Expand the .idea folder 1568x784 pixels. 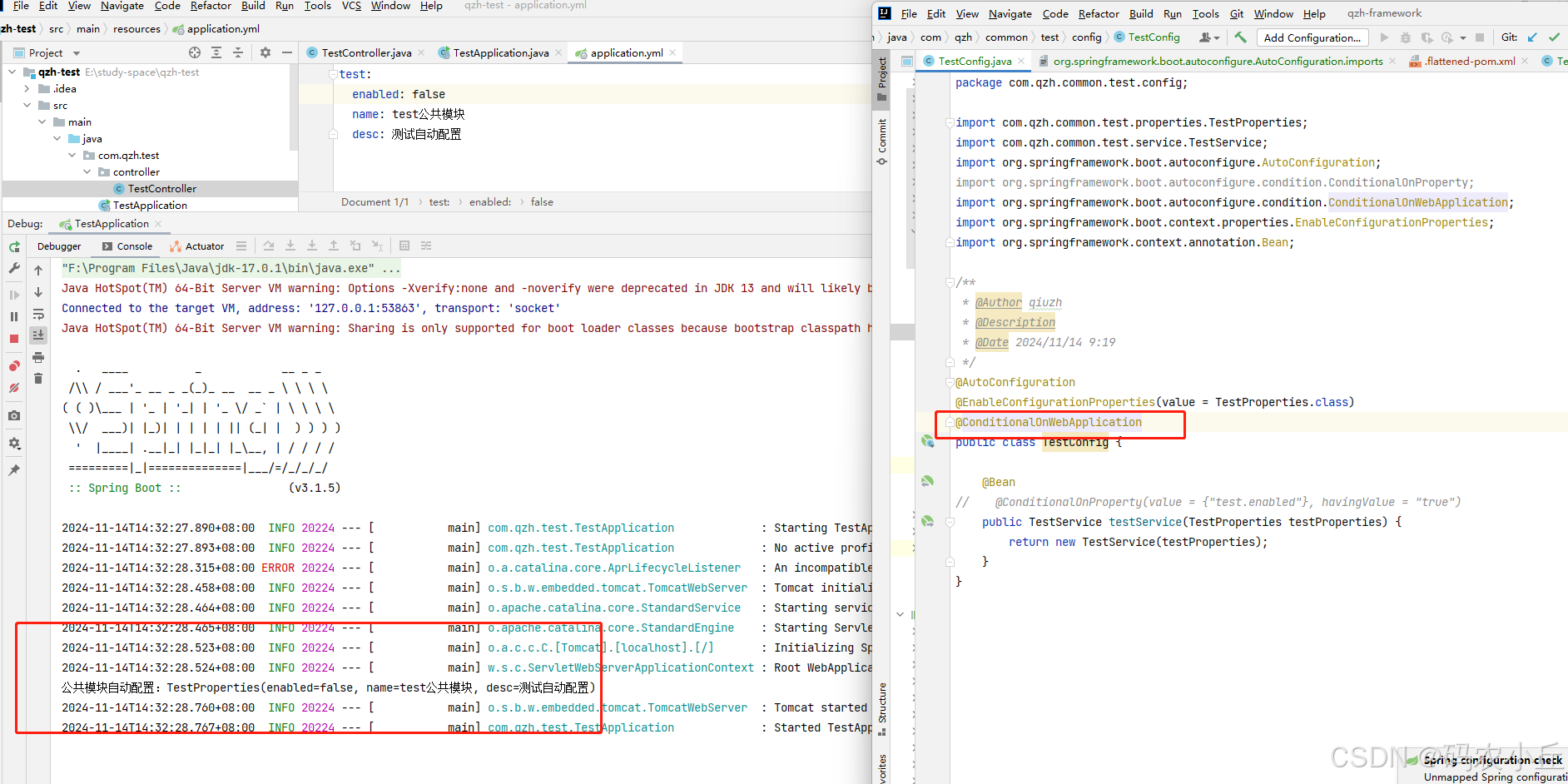pyautogui.click(x=26, y=88)
